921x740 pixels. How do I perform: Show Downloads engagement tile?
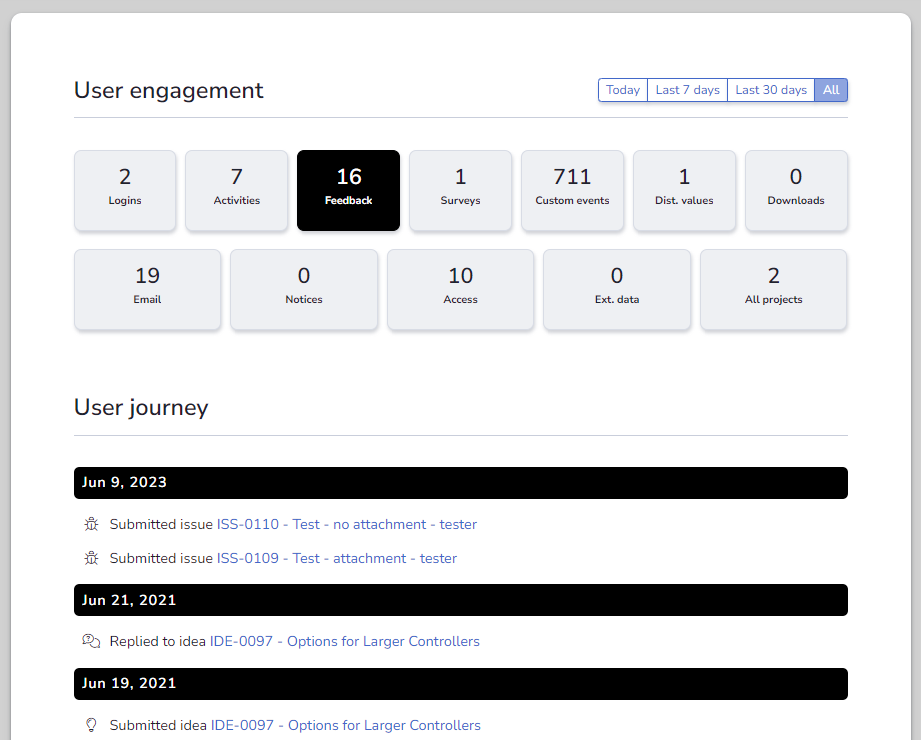[x=796, y=190]
